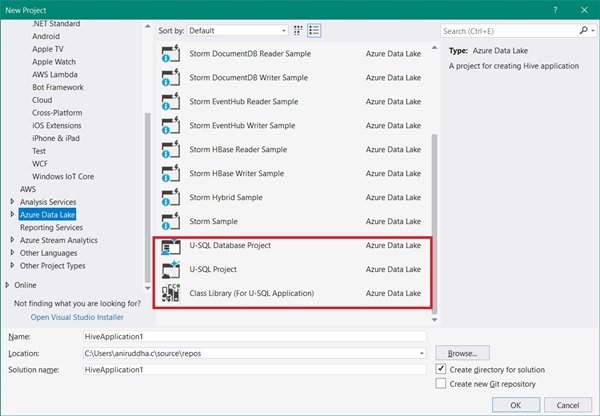The width and height of the screenshot is (600, 416).
Task: Select the Android category
Action: click(x=46, y=36)
